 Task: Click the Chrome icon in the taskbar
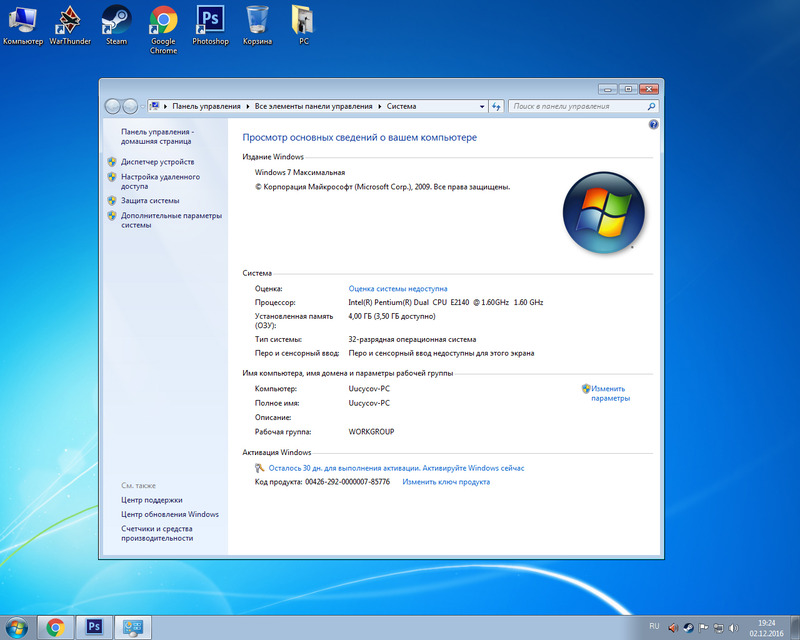(56, 626)
